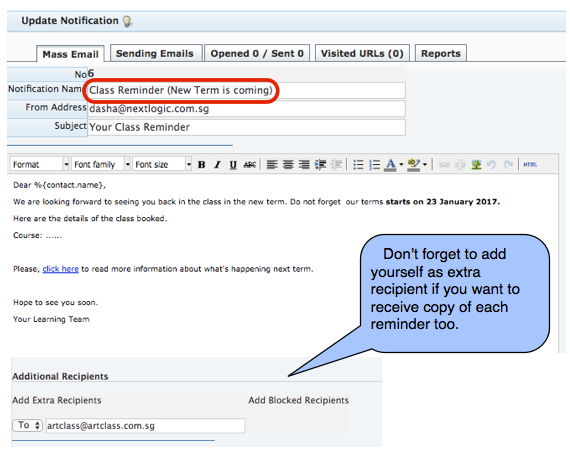Click the From Address input field
Image resolution: width=570 pixels, height=454 pixels.
click(x=246, y=109)
